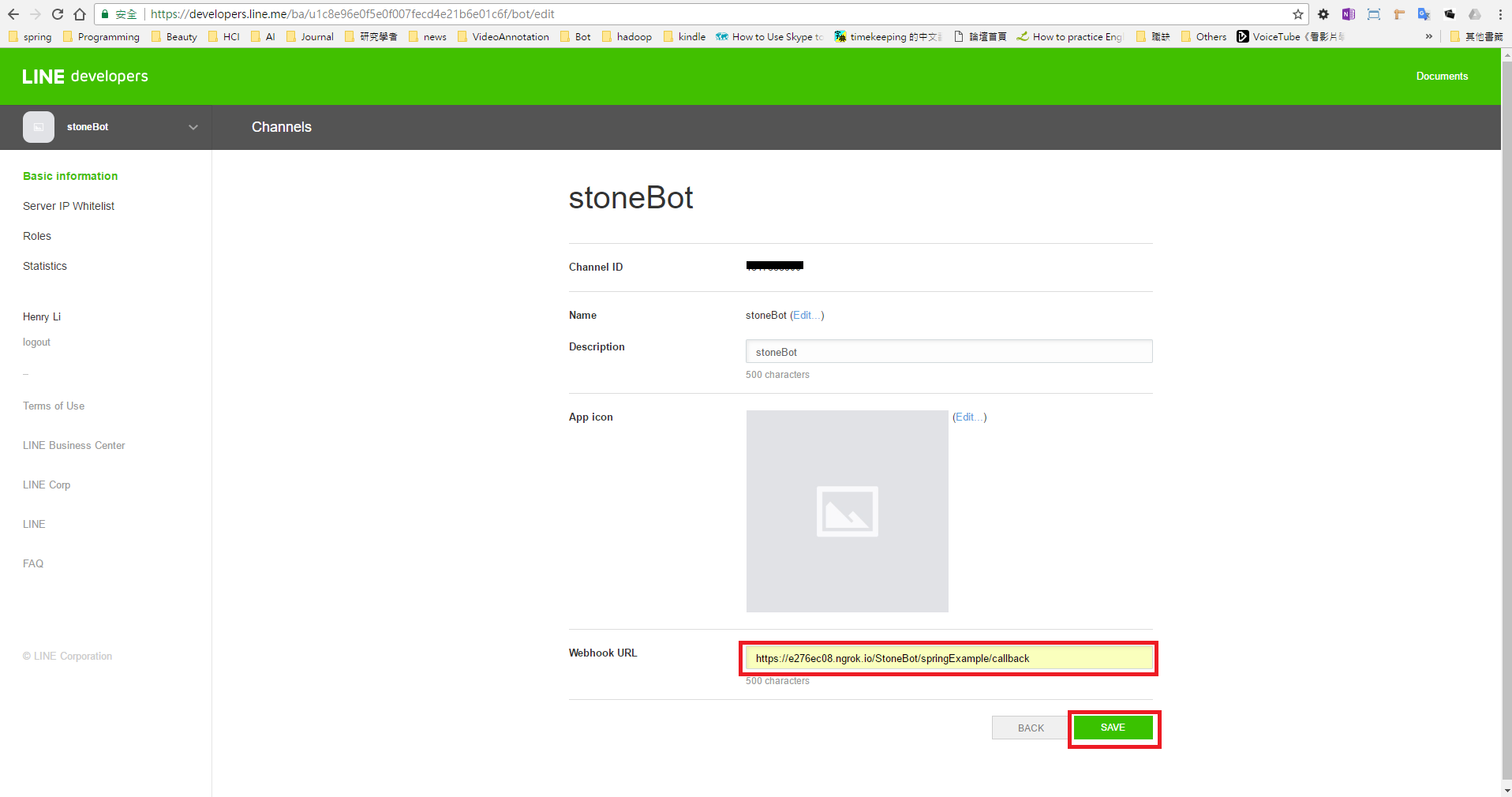This screenshot has height=797, width=1512.
Task: Open the VideoAnnotation bookmark folder
Action: coord(503,36)
